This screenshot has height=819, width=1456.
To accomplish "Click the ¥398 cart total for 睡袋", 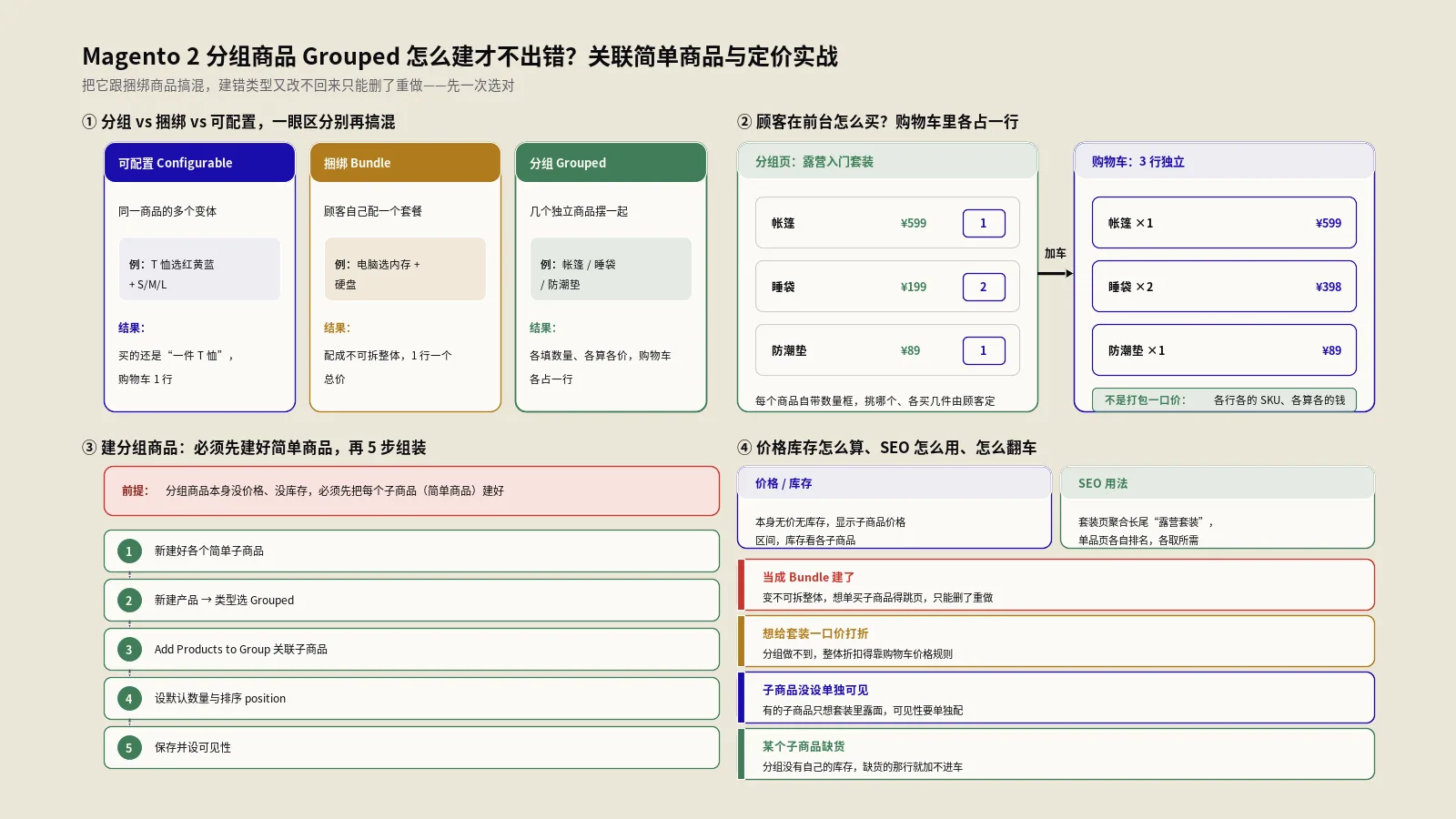I will click(1329, 287).
